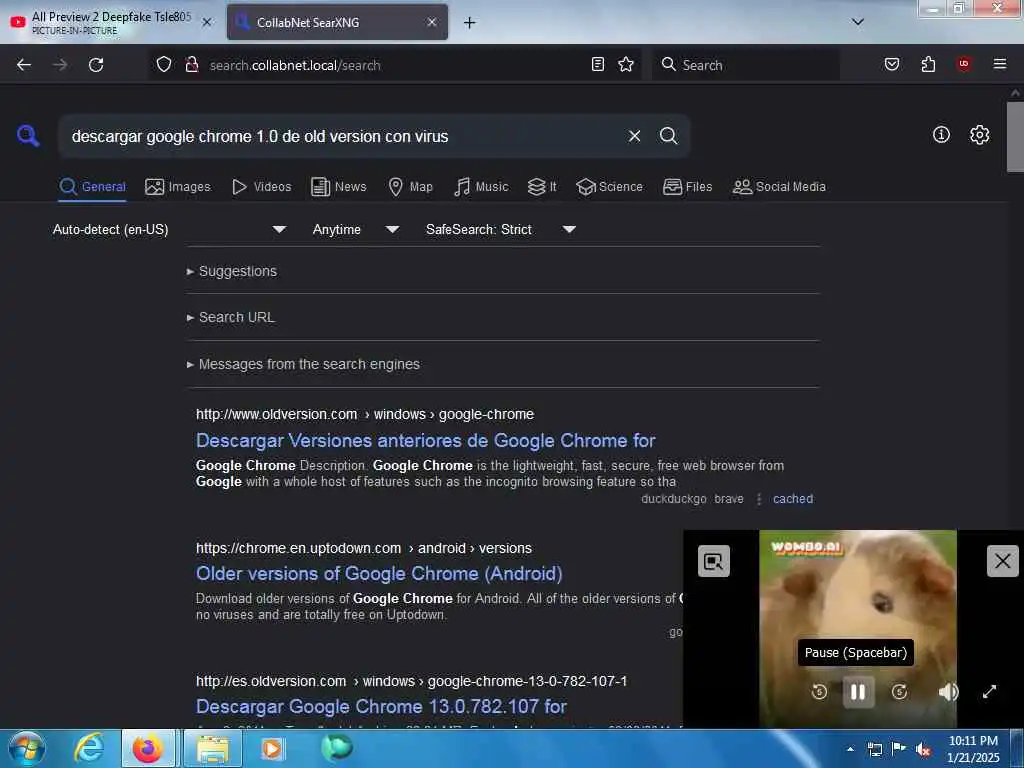Mute the picture-in-picture video volume
Image resolution: width=1024 pixels, height=768 pixels.
948,692
